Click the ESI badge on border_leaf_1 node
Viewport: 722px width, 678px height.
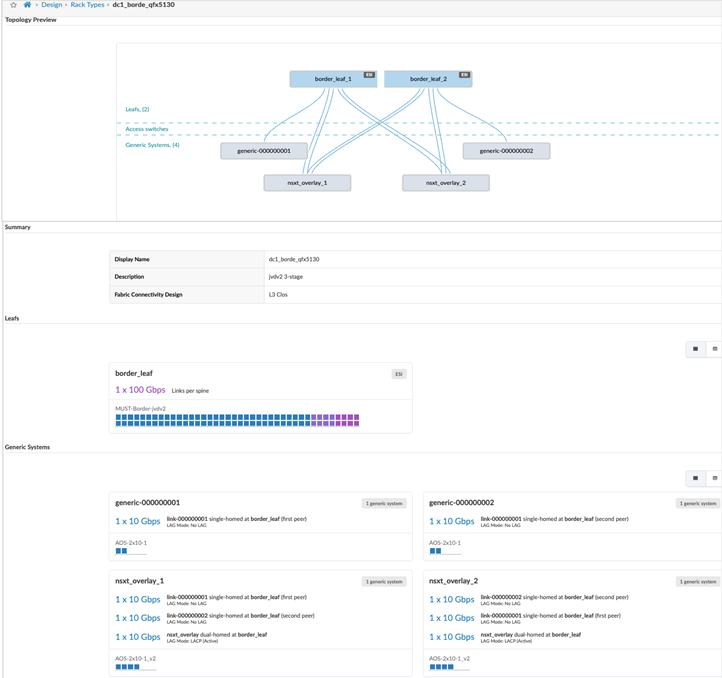369,75
